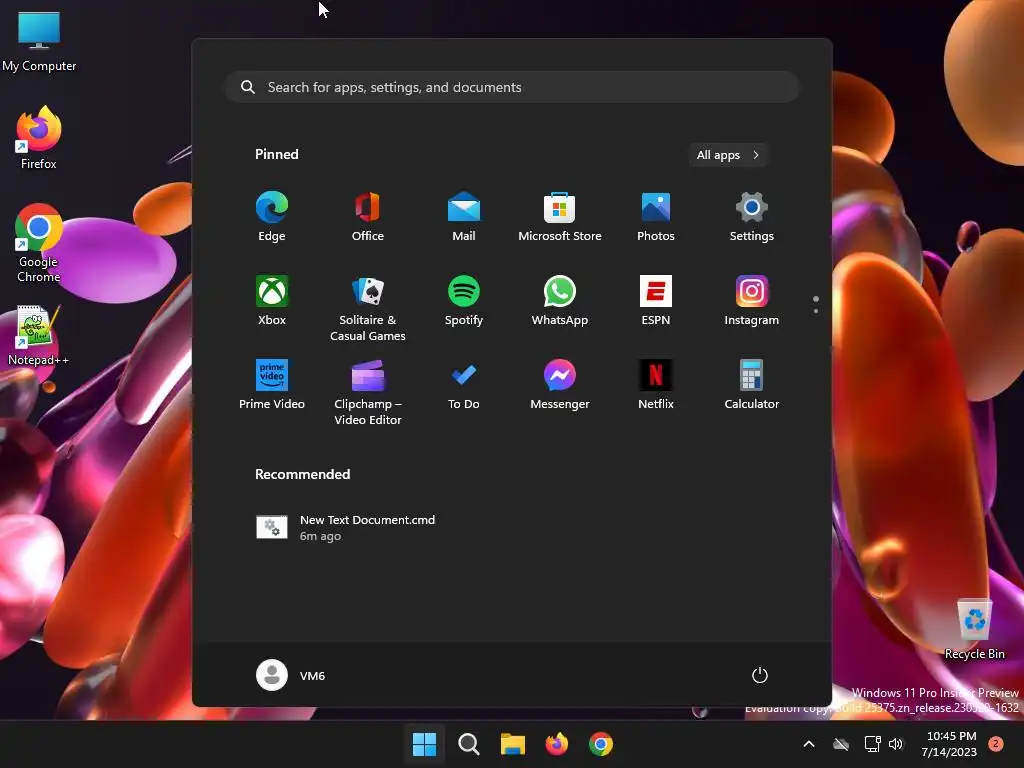
Task: Show hidden system tray icons
Action: click(x=808, y=744)
